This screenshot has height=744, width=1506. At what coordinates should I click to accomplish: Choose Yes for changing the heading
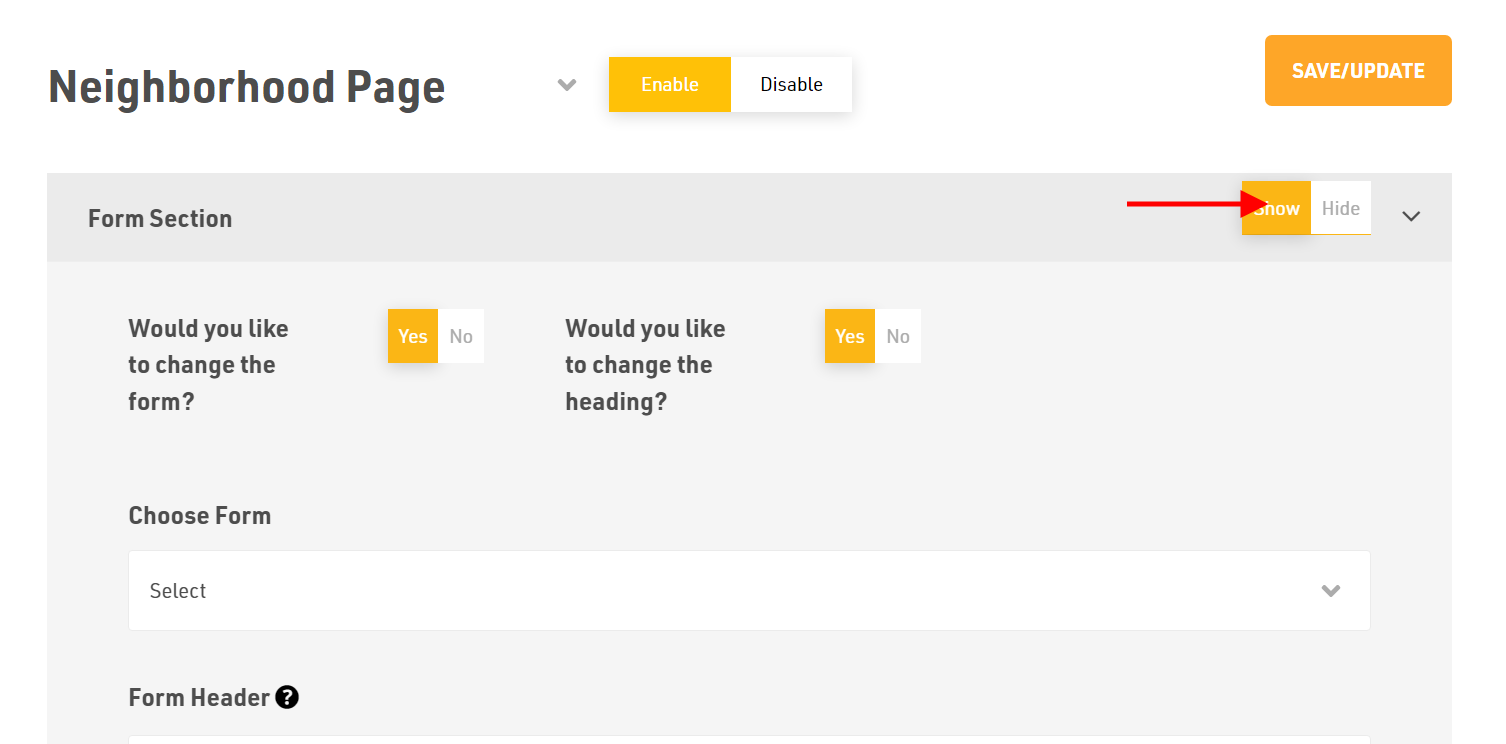(849, 336)
